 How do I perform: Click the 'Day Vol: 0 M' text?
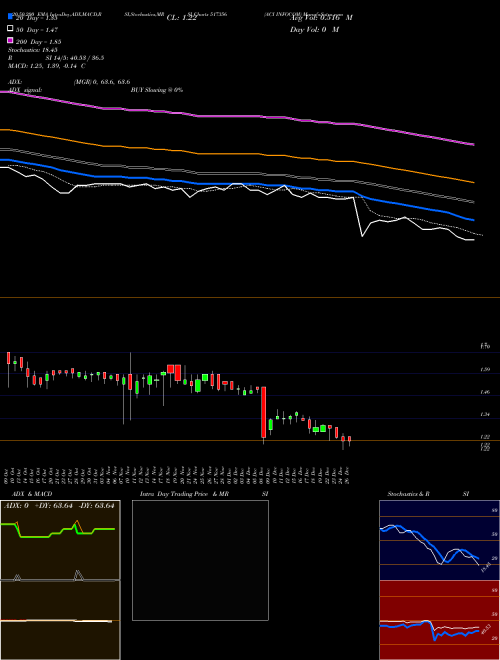point(314,29)
